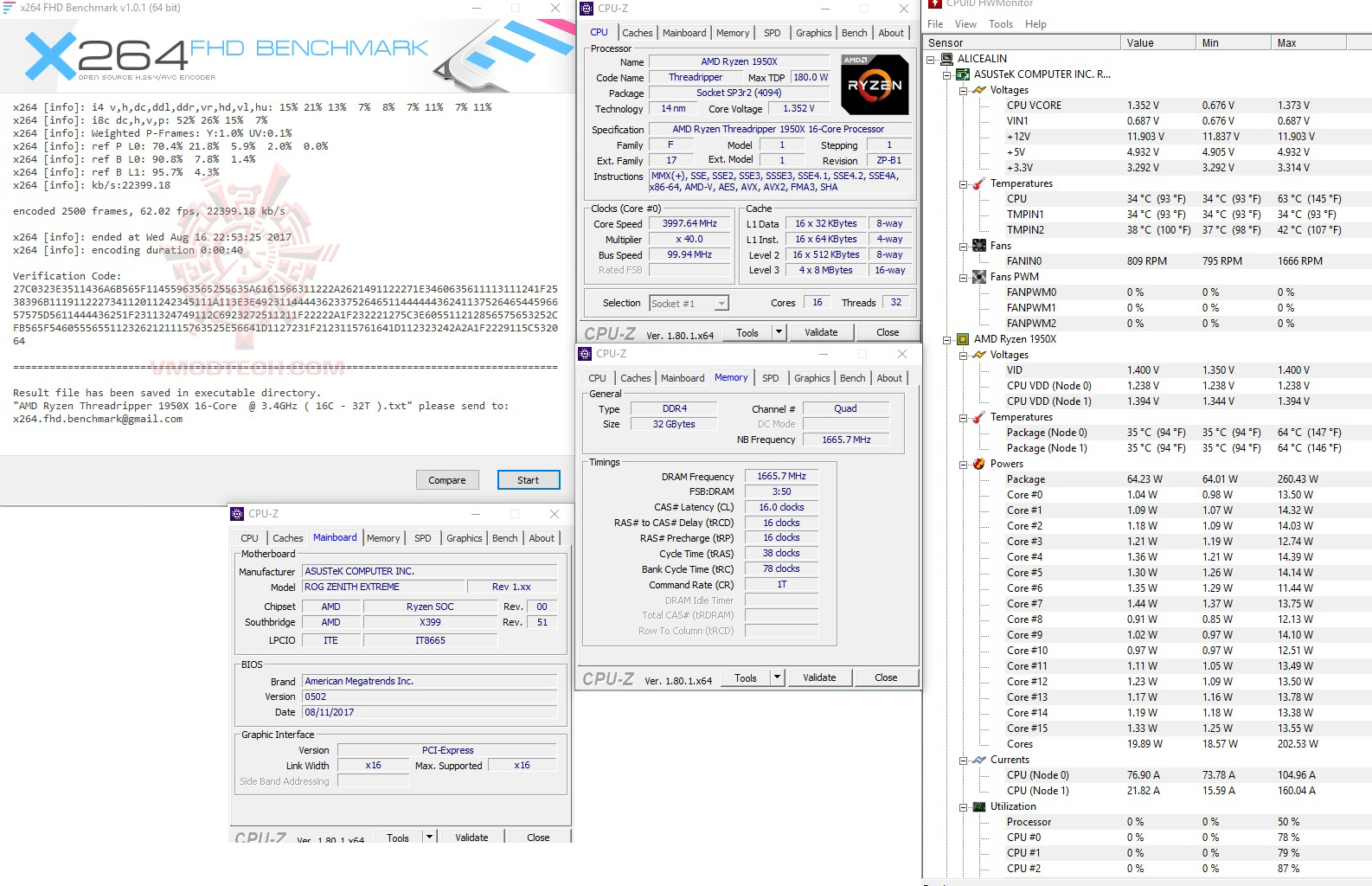This screenshot has width=1372, height=886.
Task: Click the Temperatures thermometer icon under ASUSTeK
Action: pos(978,183)
